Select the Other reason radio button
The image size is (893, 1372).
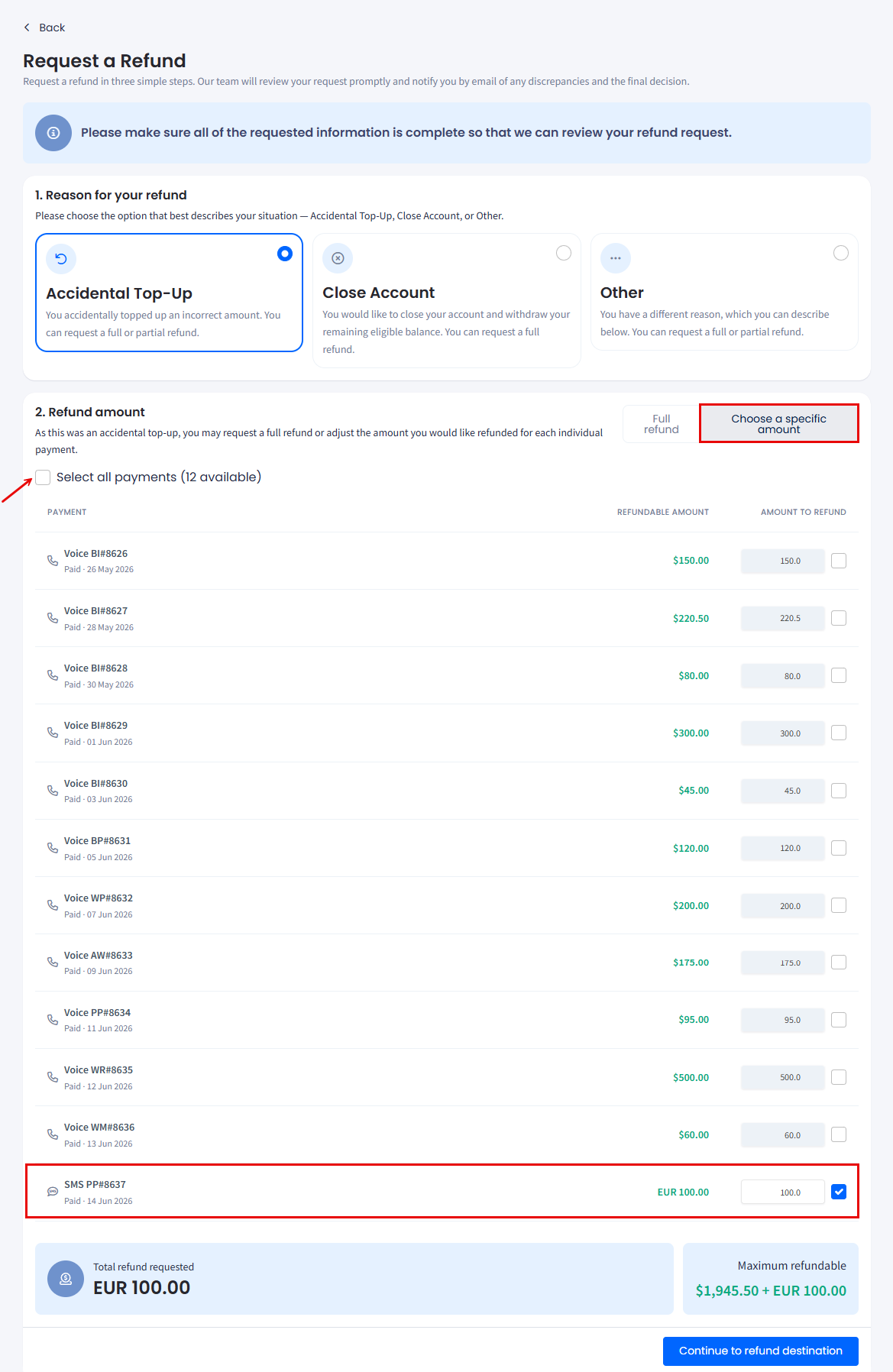(841, 253)
